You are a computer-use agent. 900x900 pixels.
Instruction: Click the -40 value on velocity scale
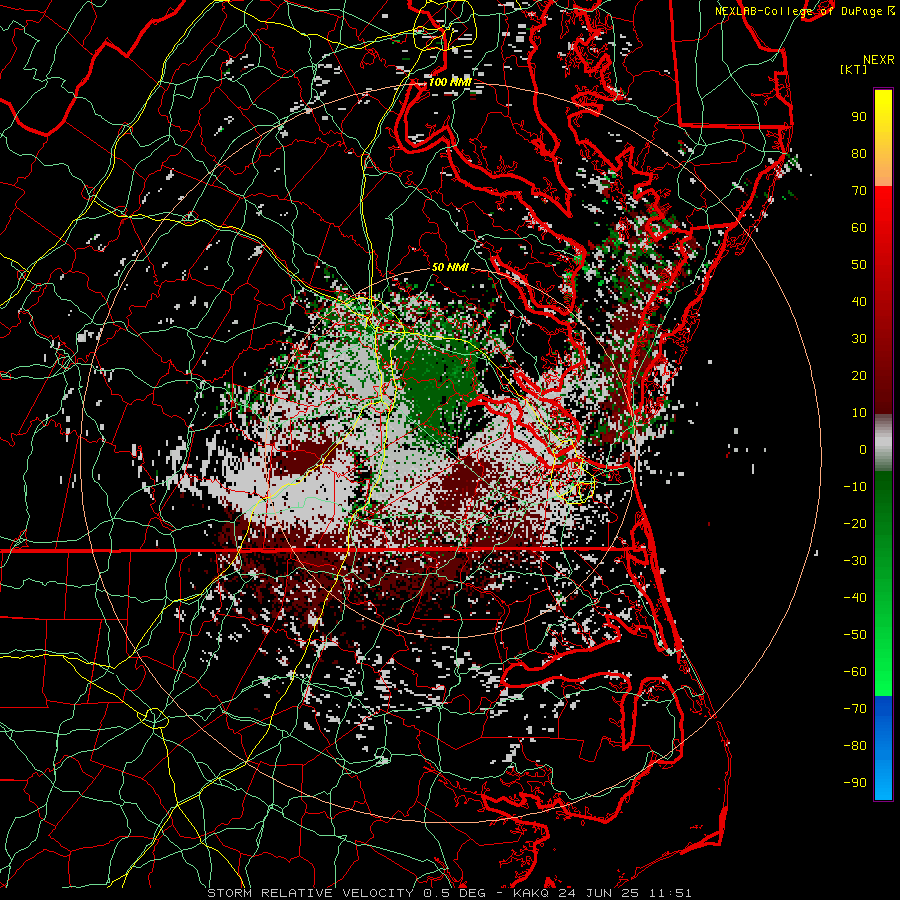[855, 598]
